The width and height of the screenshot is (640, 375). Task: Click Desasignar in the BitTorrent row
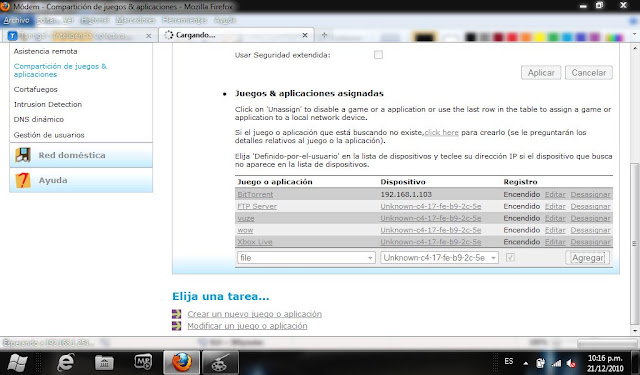coord(590,195)
